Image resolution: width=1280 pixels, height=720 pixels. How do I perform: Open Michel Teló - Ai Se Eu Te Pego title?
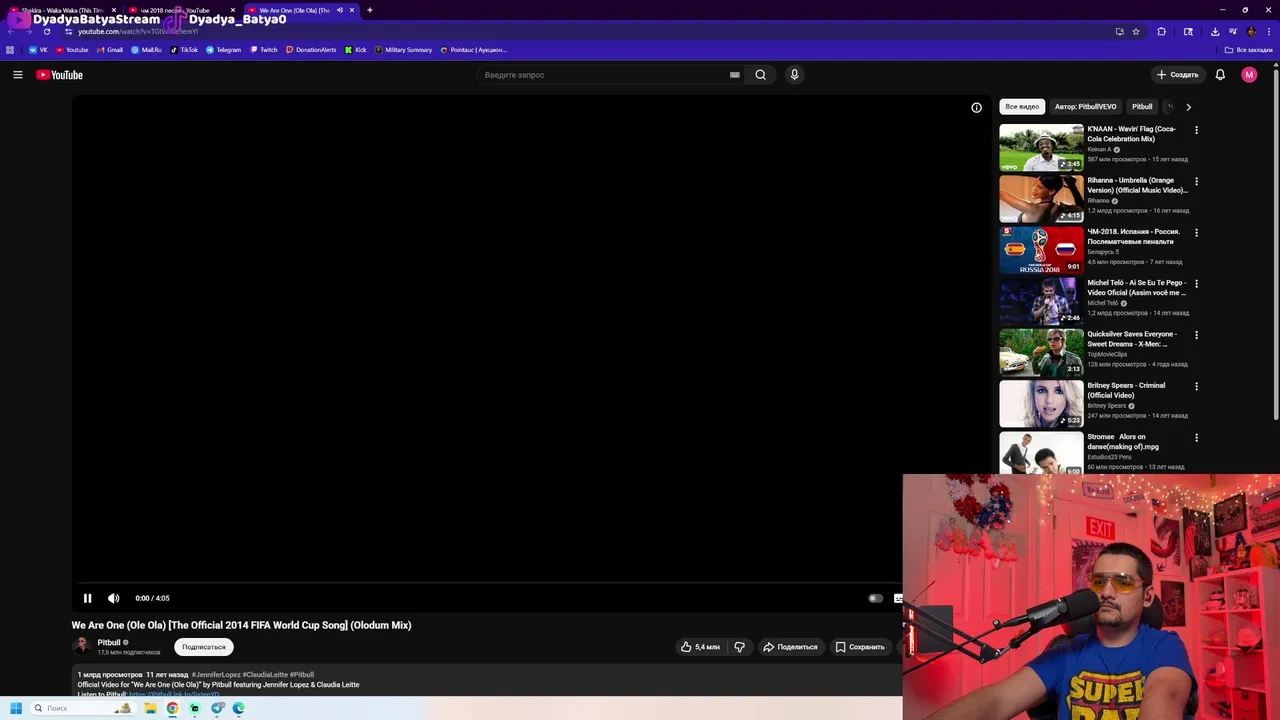coord(1137,288)
